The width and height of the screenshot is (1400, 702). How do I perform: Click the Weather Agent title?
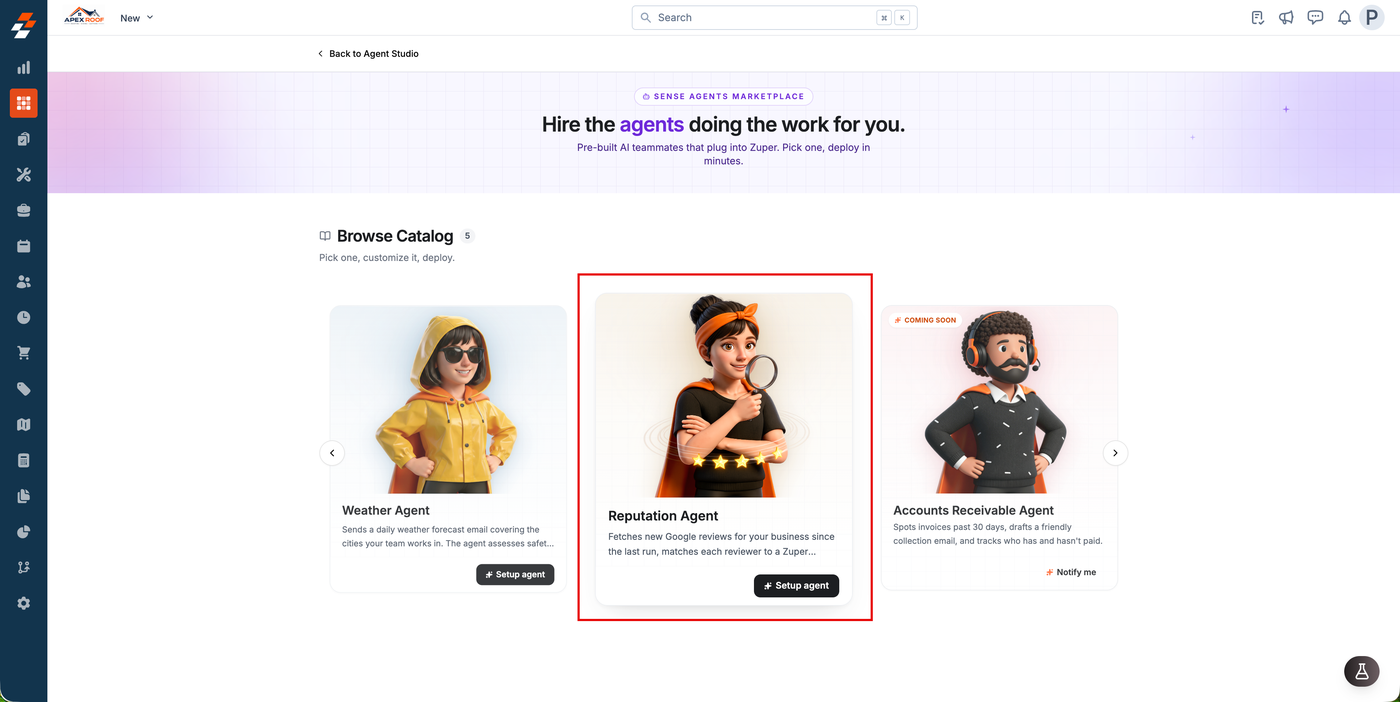coord(386,510)
